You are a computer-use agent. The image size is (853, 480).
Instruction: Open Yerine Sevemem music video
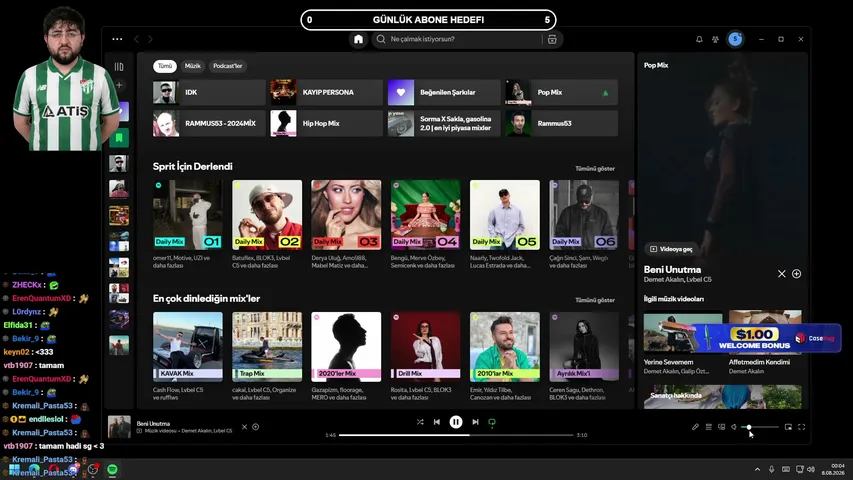coord(683,332)
